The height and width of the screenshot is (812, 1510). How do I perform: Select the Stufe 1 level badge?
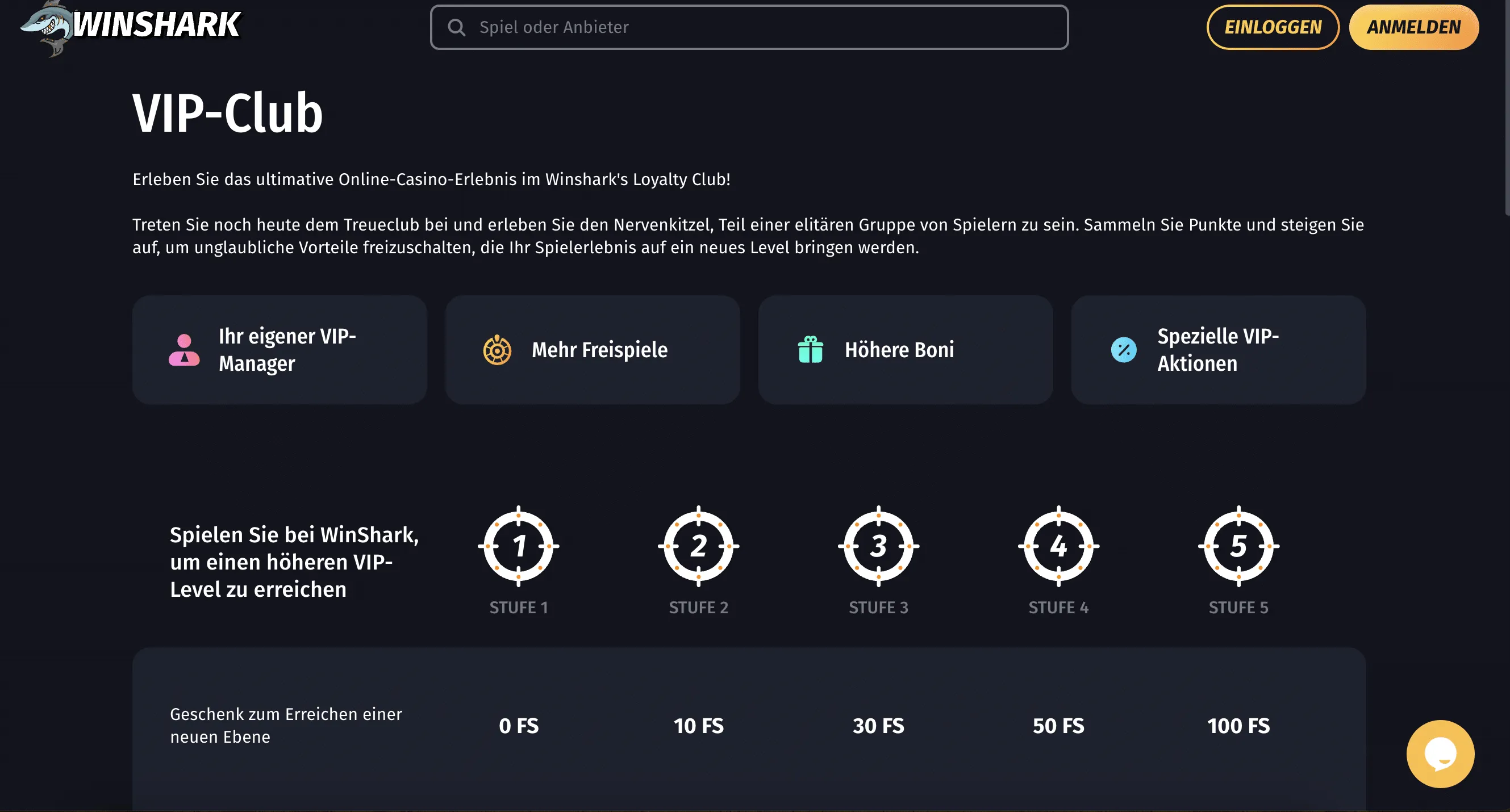[518, 546]
